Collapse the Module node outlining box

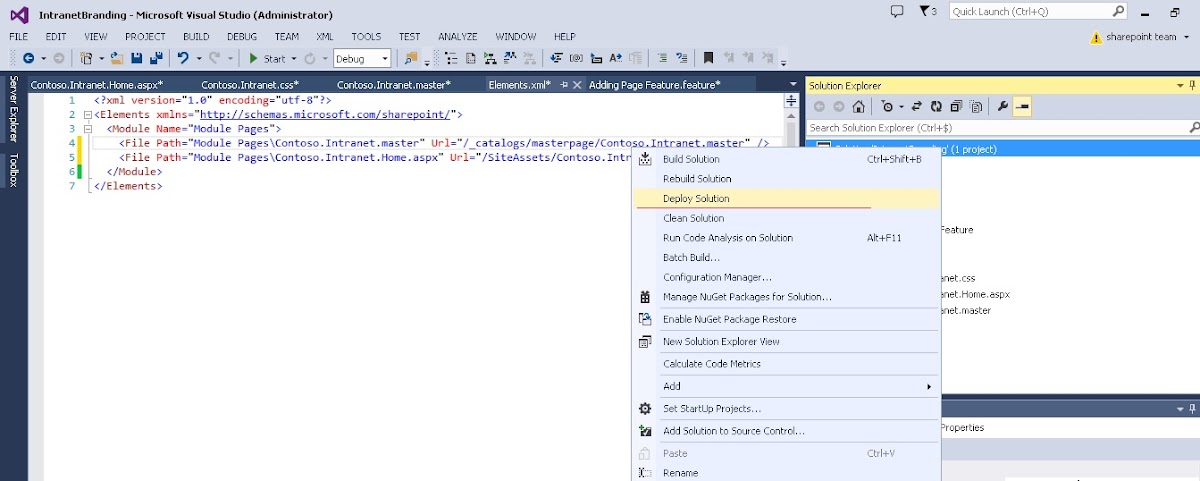[x=88, y=129]
